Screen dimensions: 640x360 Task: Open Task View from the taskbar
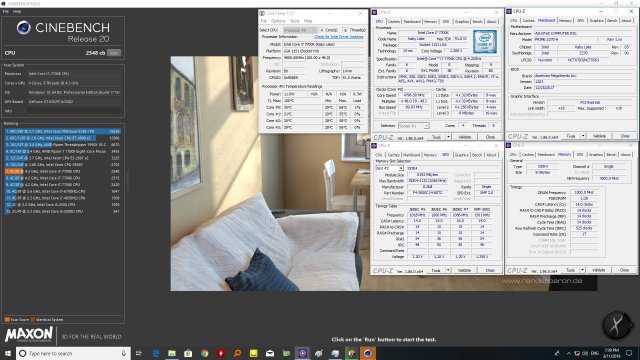pos(139,353)
